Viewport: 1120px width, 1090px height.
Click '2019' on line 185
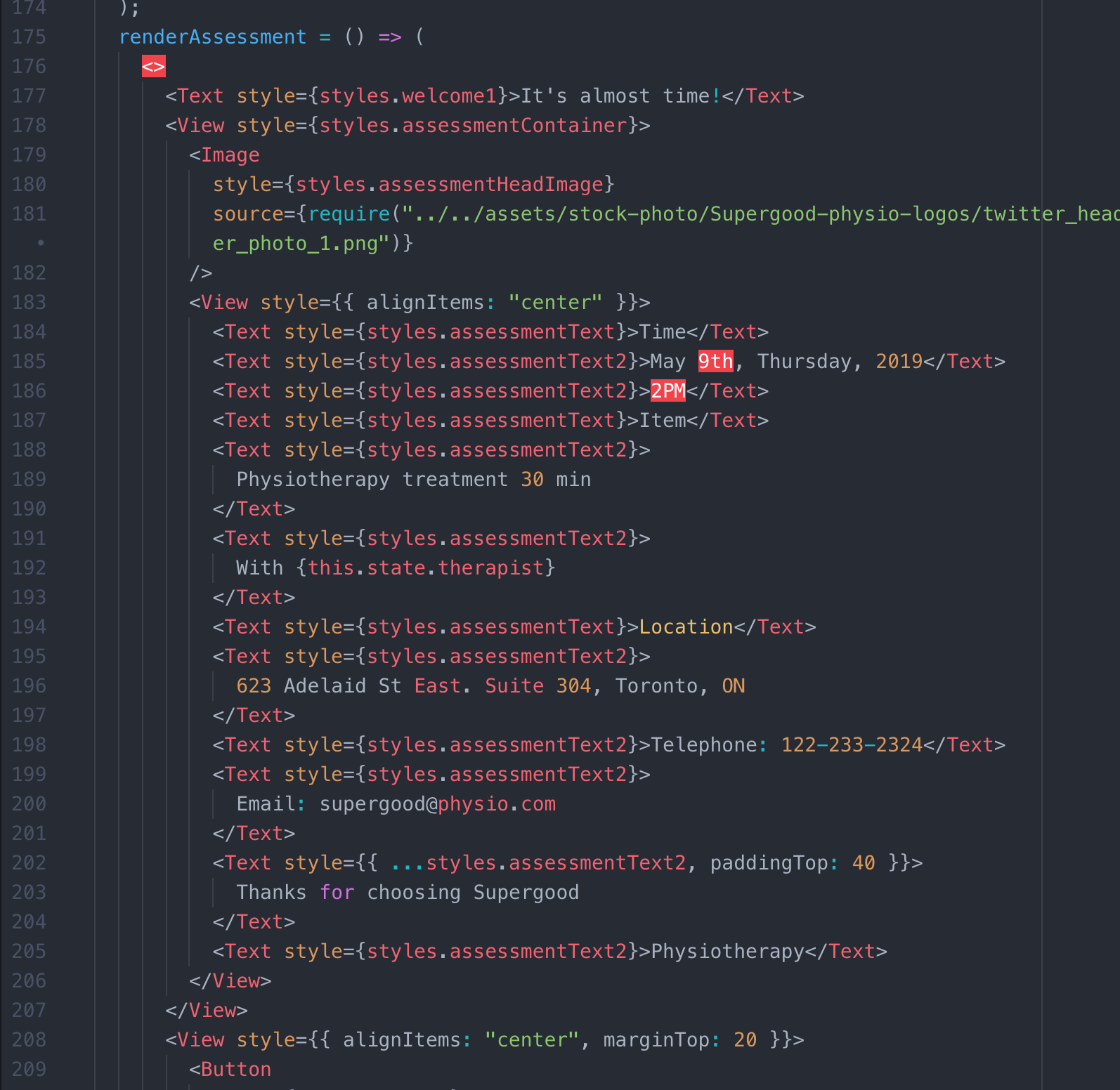click(899, 362)
